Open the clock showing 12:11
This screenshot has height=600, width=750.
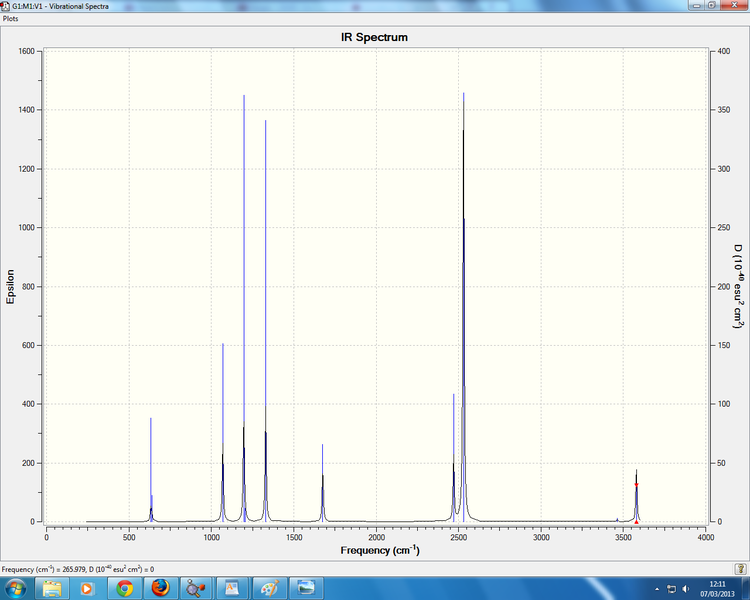pyautogui.click(x=717, y=589)
